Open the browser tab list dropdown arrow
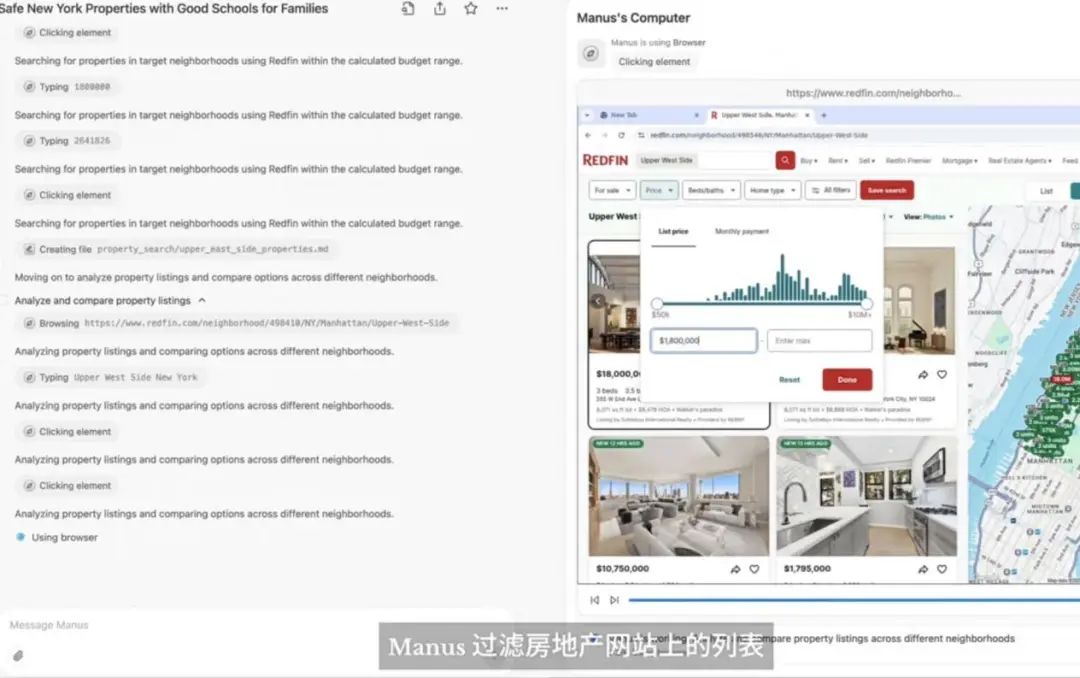This screenshot has height=678, width=1080. pos(587,115)
